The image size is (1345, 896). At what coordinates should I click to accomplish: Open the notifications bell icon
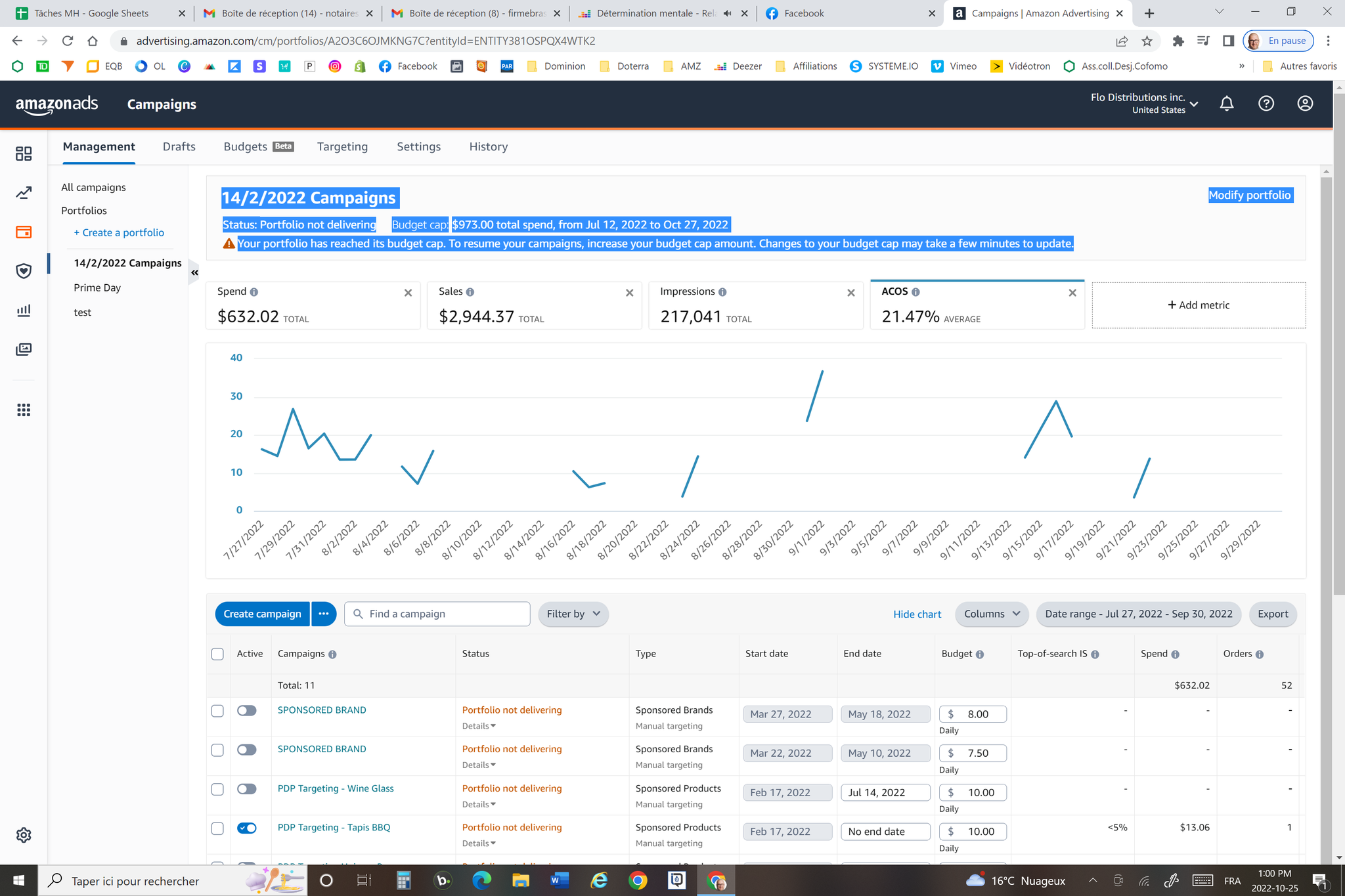point(1226,104)
